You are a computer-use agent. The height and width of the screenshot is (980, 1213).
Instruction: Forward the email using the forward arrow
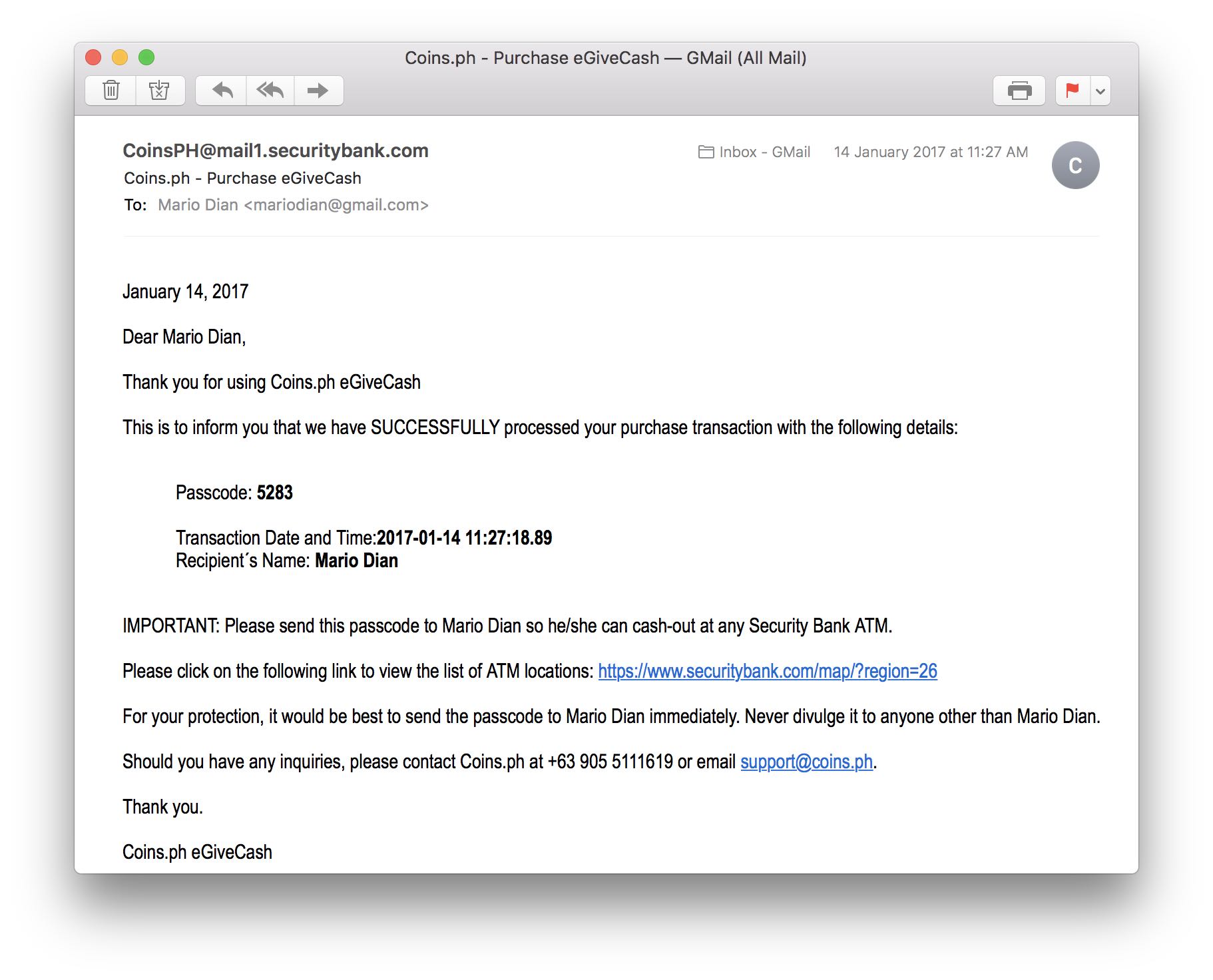(x=318, y=90)
